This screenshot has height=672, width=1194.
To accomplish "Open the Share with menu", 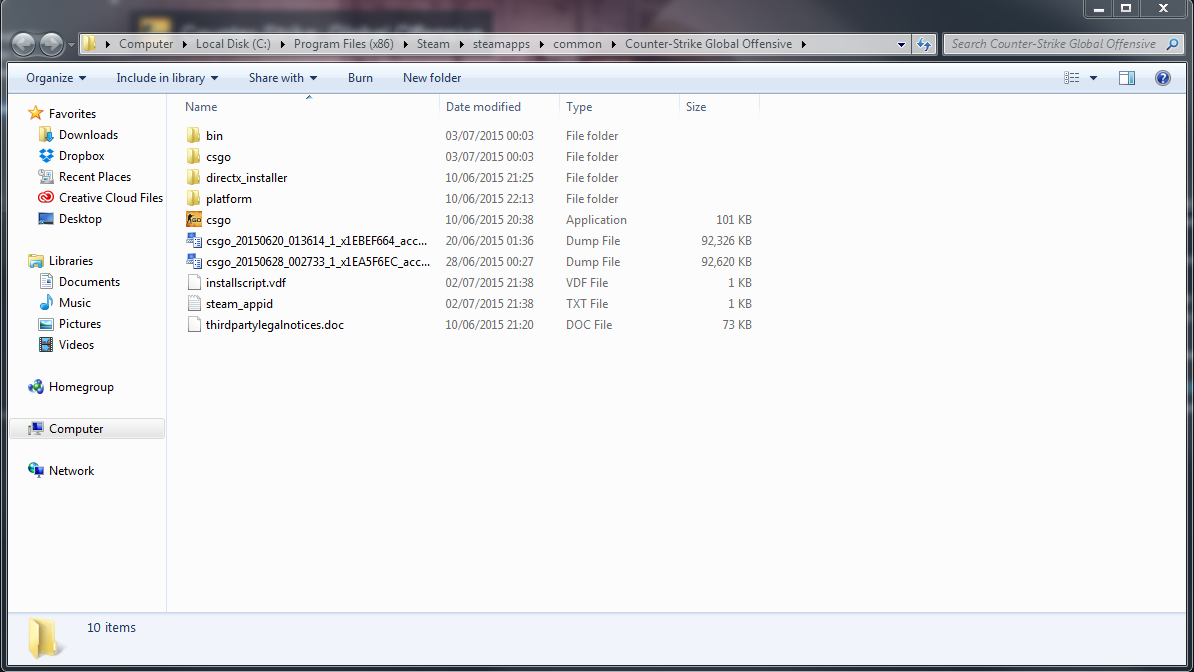I will (x=283, y=78).
